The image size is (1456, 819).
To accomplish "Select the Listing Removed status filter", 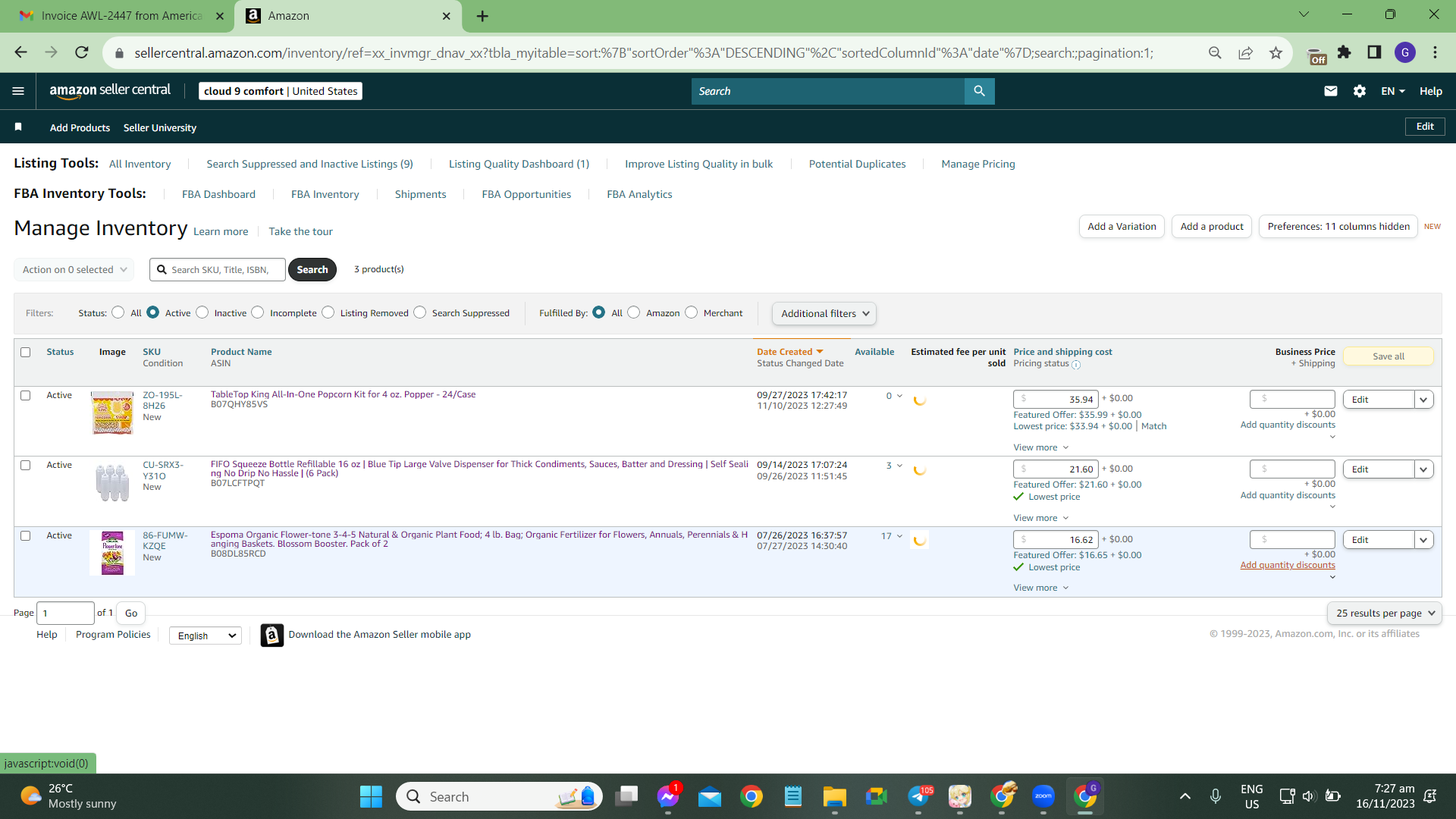I will pos(328,312).
